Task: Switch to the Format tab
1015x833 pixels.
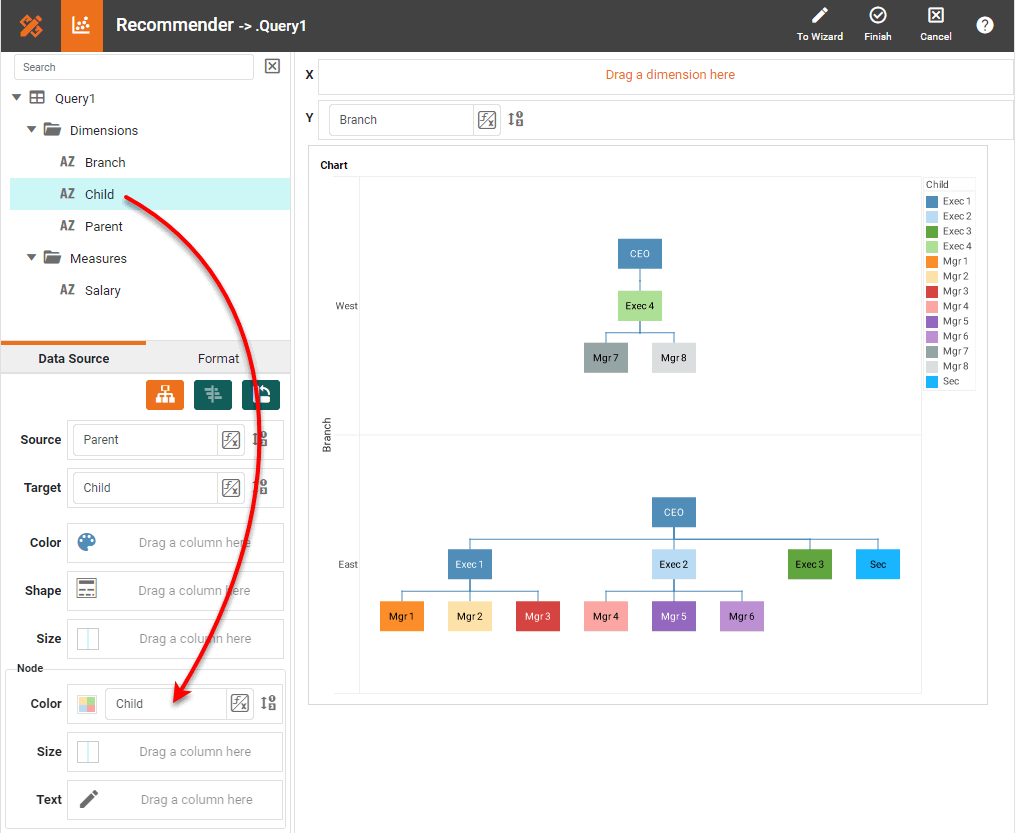Action: click(218, 358)
